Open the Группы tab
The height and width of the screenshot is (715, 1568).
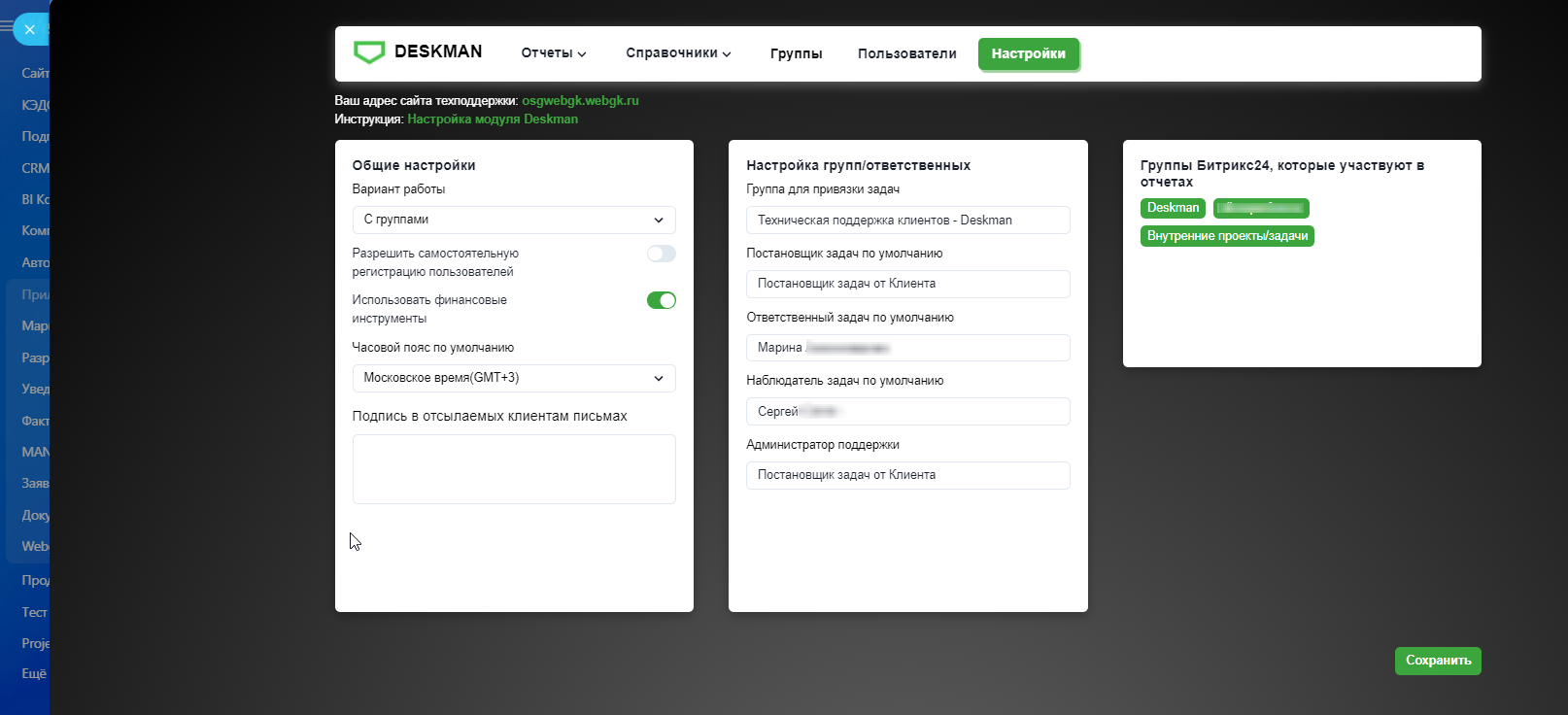click(x=796, y=53)
